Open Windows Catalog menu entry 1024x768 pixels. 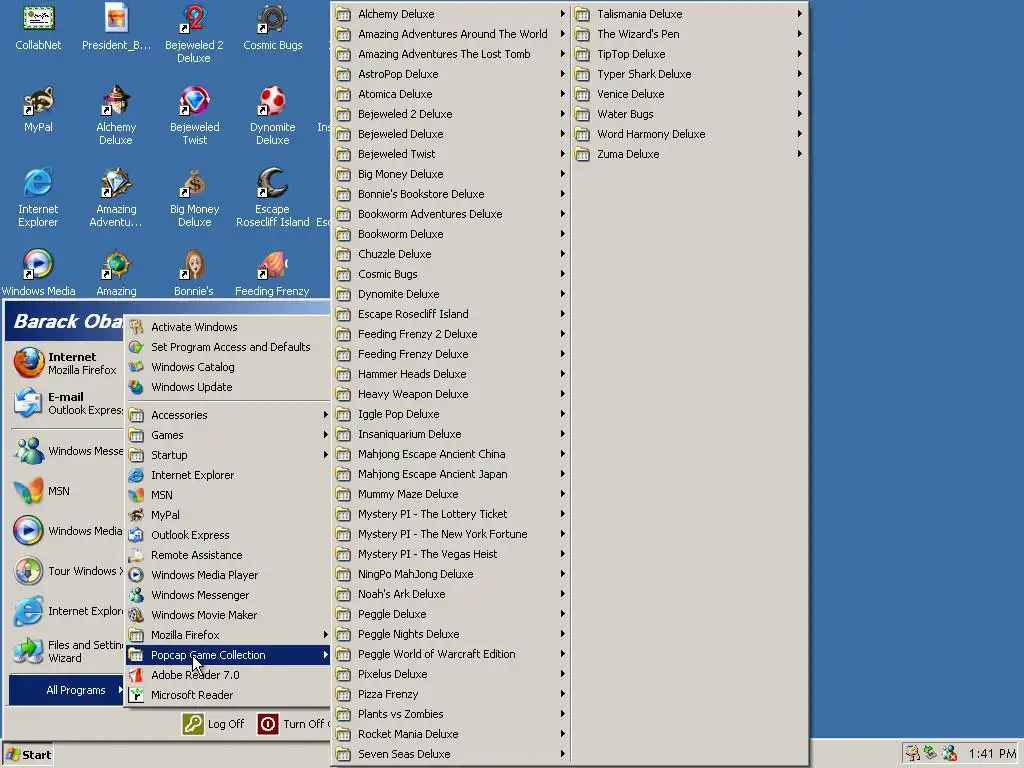pos(228,367)
